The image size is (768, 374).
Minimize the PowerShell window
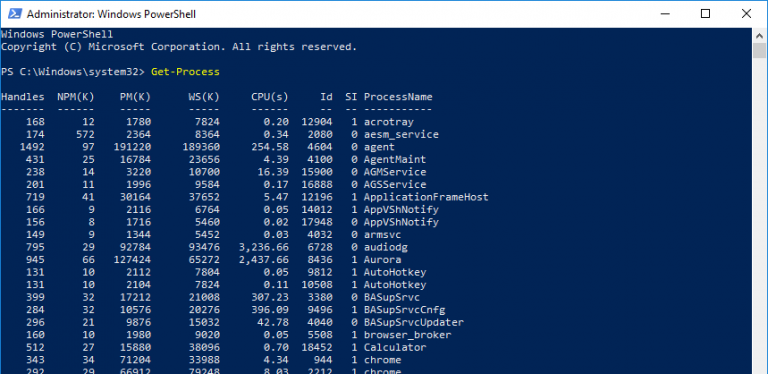tap(664, 14)
